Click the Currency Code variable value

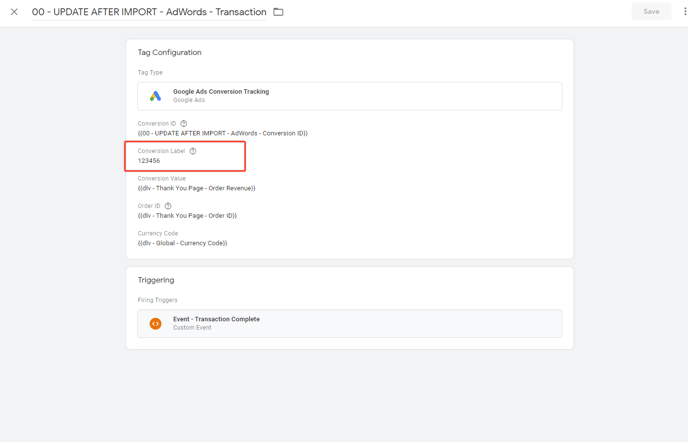[x=183, y=243]
